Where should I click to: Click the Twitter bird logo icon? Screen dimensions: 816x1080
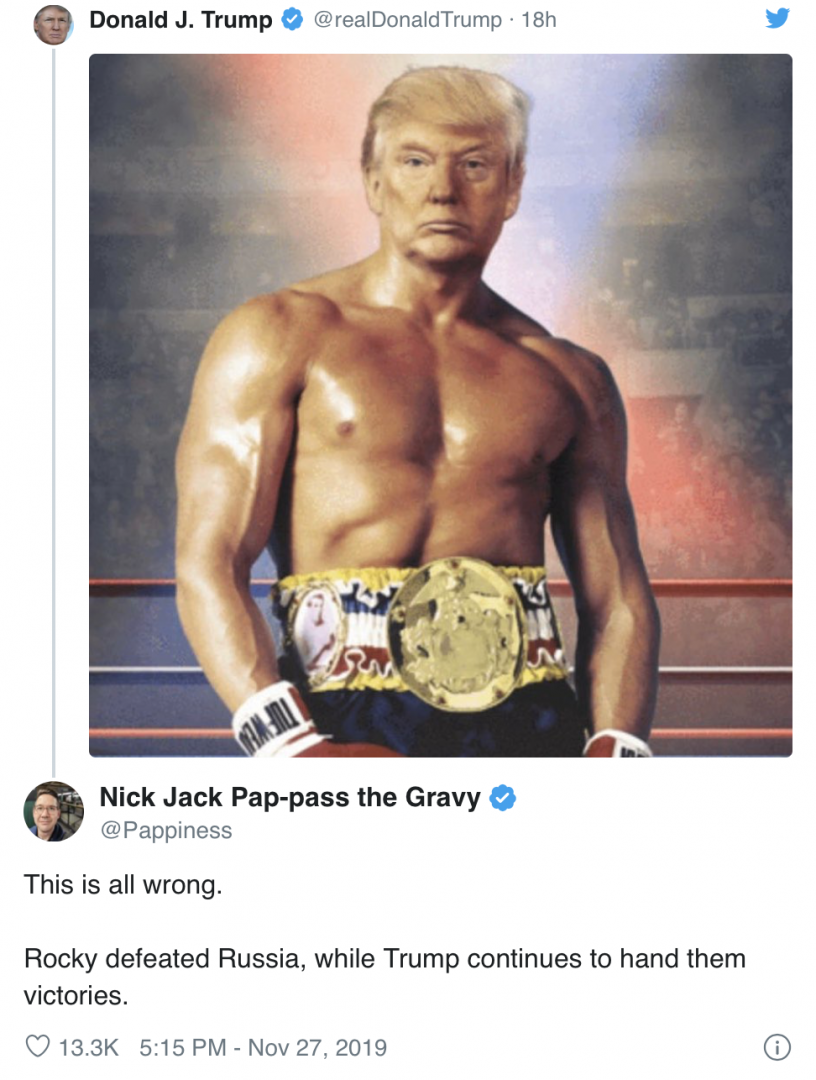777,17
